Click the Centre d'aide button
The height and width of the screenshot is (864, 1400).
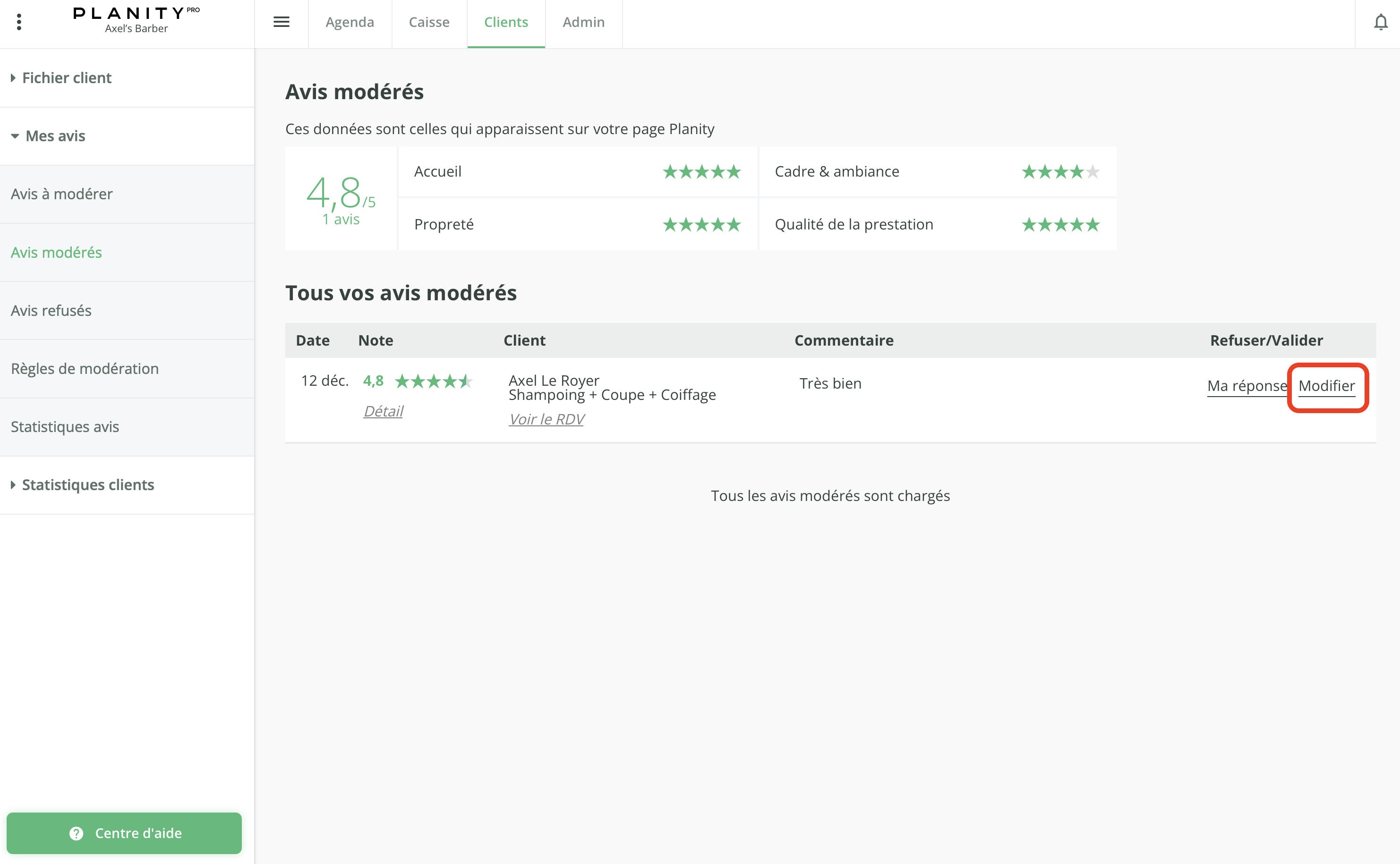point(124,833)
